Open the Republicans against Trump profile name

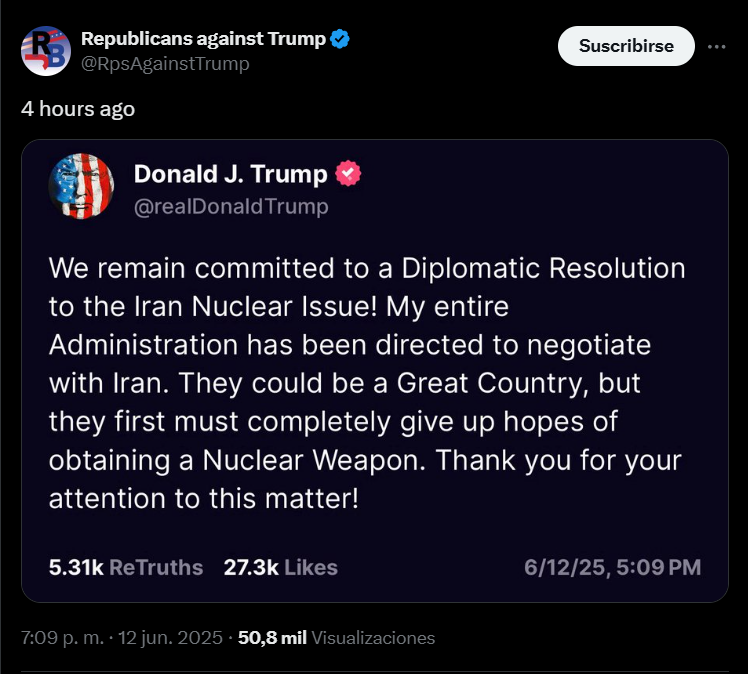pos(203,39)
